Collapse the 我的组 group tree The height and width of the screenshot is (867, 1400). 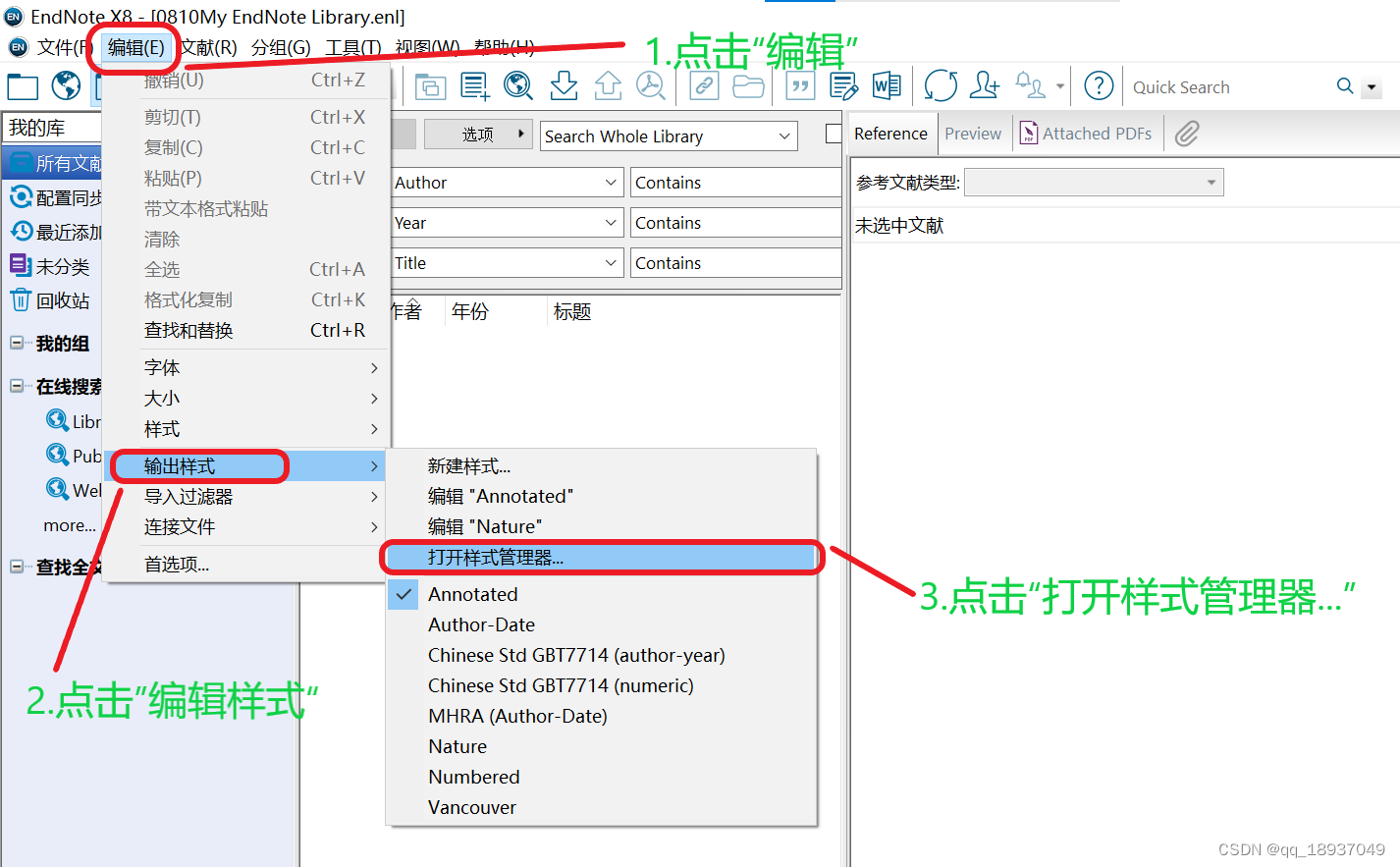pos(17,343)
